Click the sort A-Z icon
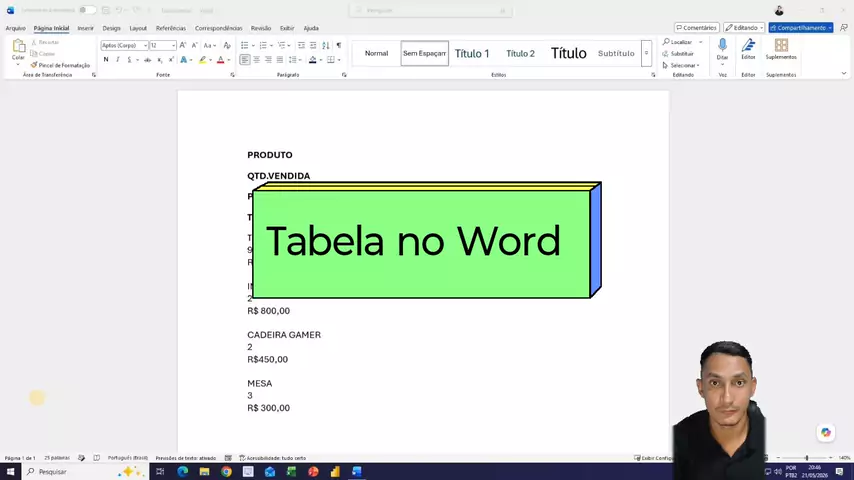Viewport: 854px width, 480px height. (326, 45)
